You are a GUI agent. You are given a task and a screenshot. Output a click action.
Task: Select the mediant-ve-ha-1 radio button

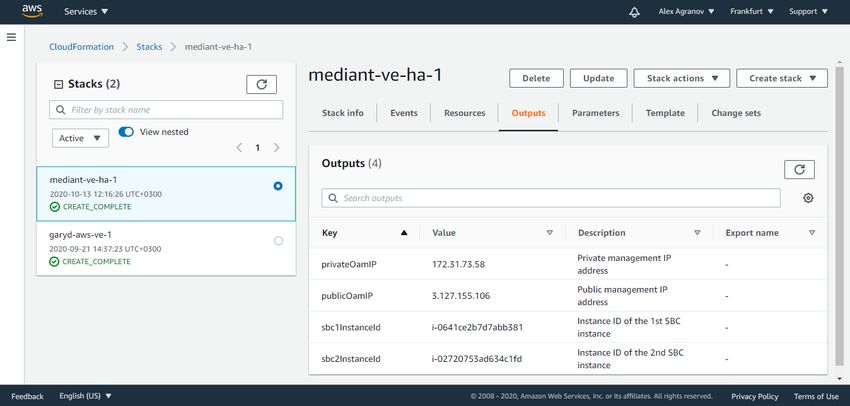[278, 186]
